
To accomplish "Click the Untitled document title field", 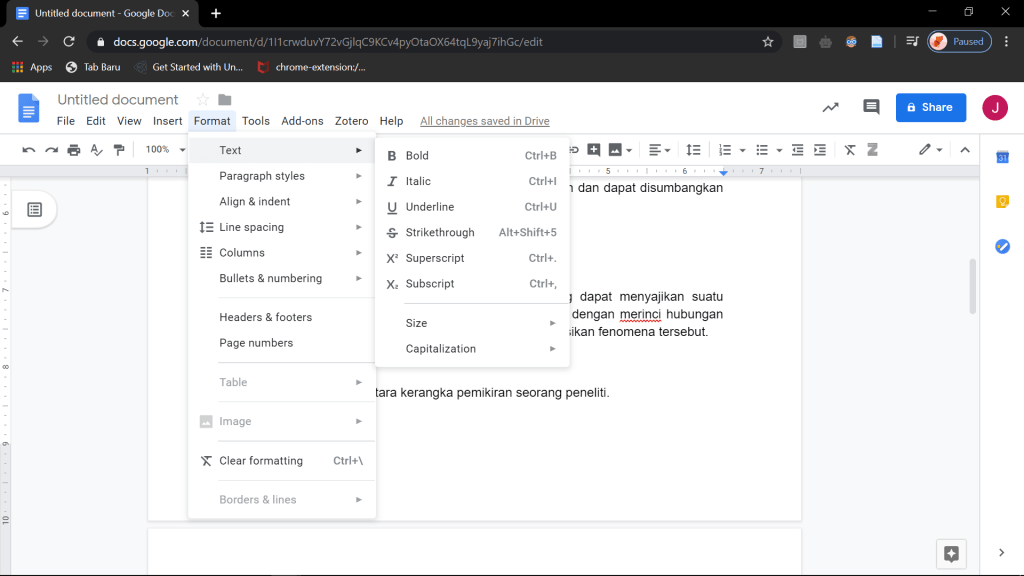I will [x=118, y=100].
